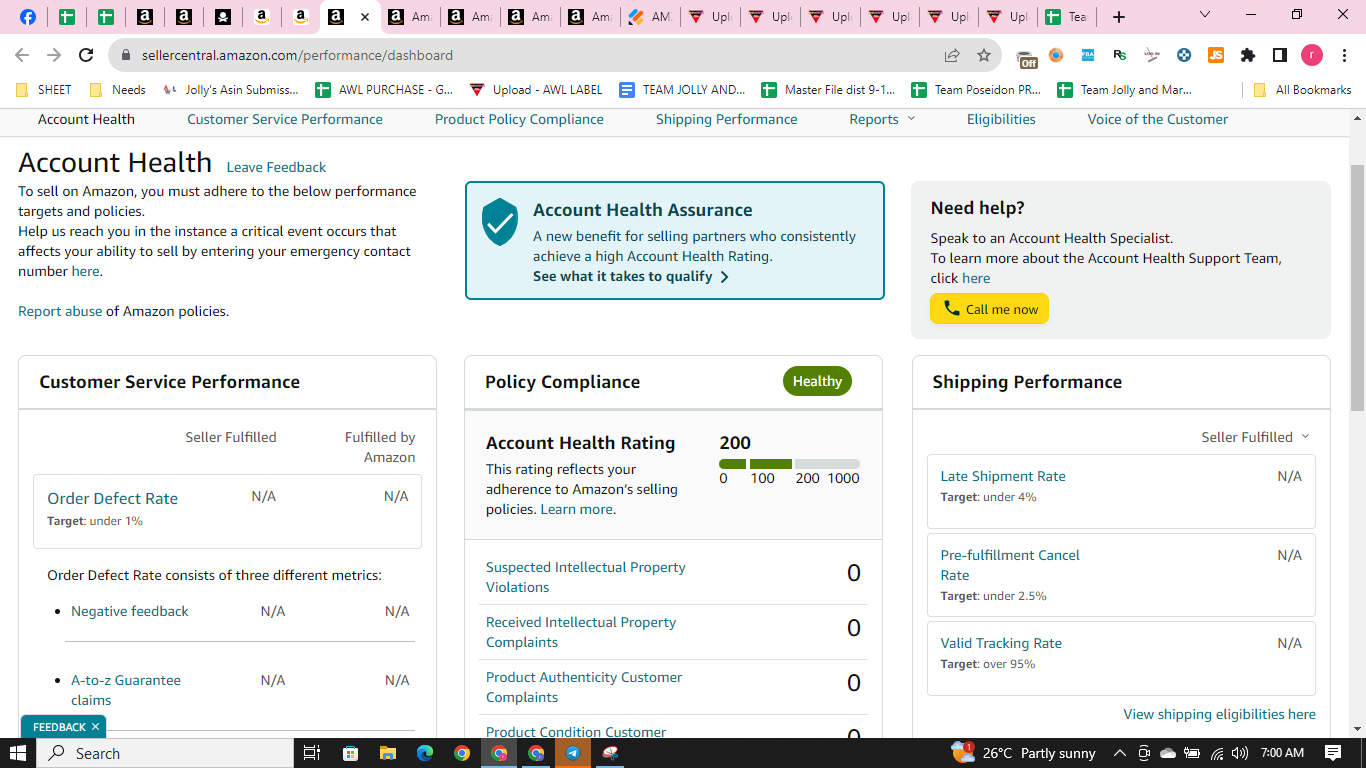
Task: Switch to the Facebook tab
Action: coord(28,17)
